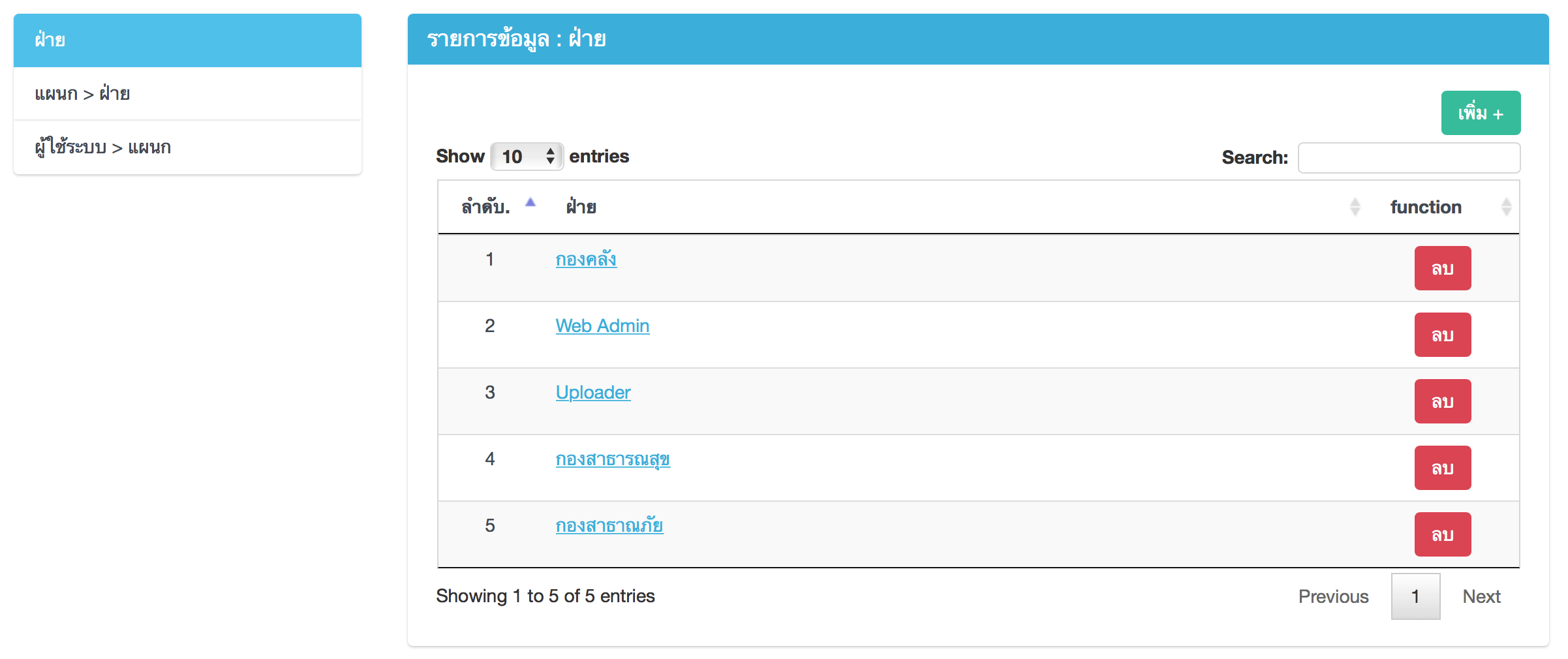Sort by ลำดับ column ascending arrow

click(x=530, y=203)
